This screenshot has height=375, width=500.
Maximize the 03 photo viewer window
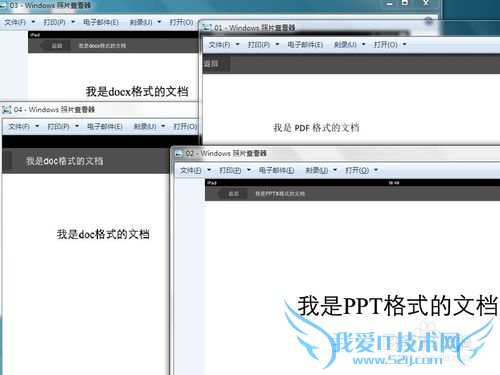(x=405, y=3)
